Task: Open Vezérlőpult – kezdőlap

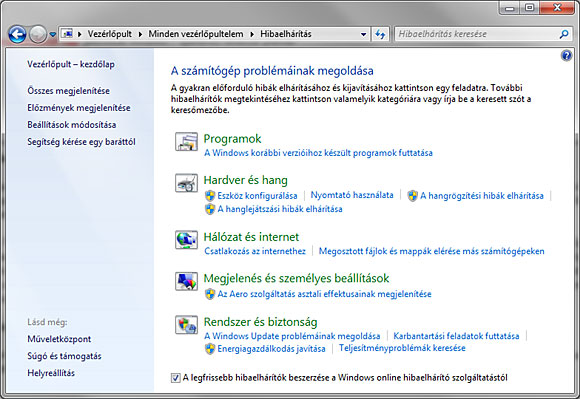Action: pyautogui.click(x=71, y=64)
